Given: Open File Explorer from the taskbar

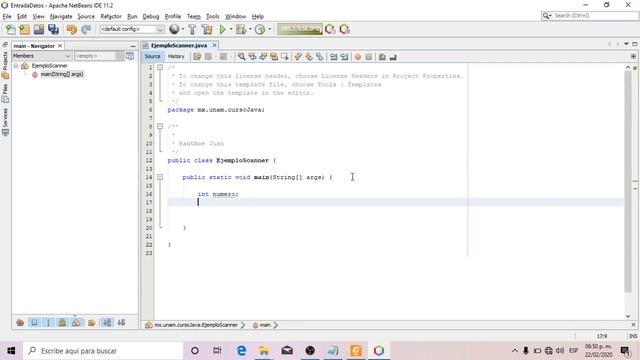Looking at the screenshot, I should click(264, 351).
